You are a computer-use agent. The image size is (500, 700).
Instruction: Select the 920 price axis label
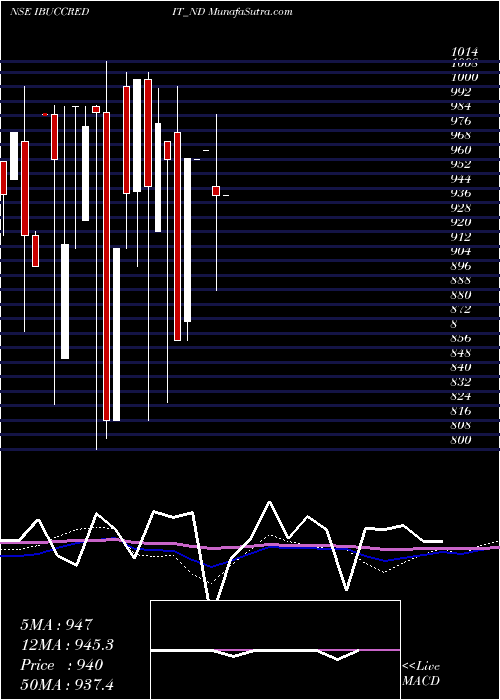pos(461,222)
